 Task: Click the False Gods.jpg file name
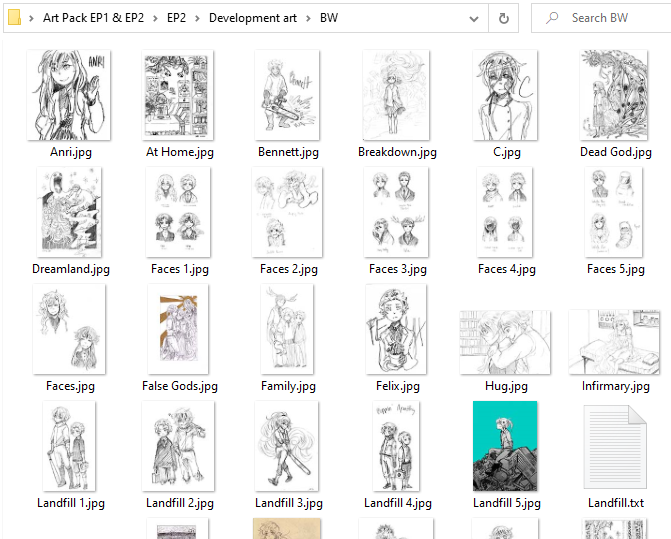pyautogui.click(x=180, y=386)
